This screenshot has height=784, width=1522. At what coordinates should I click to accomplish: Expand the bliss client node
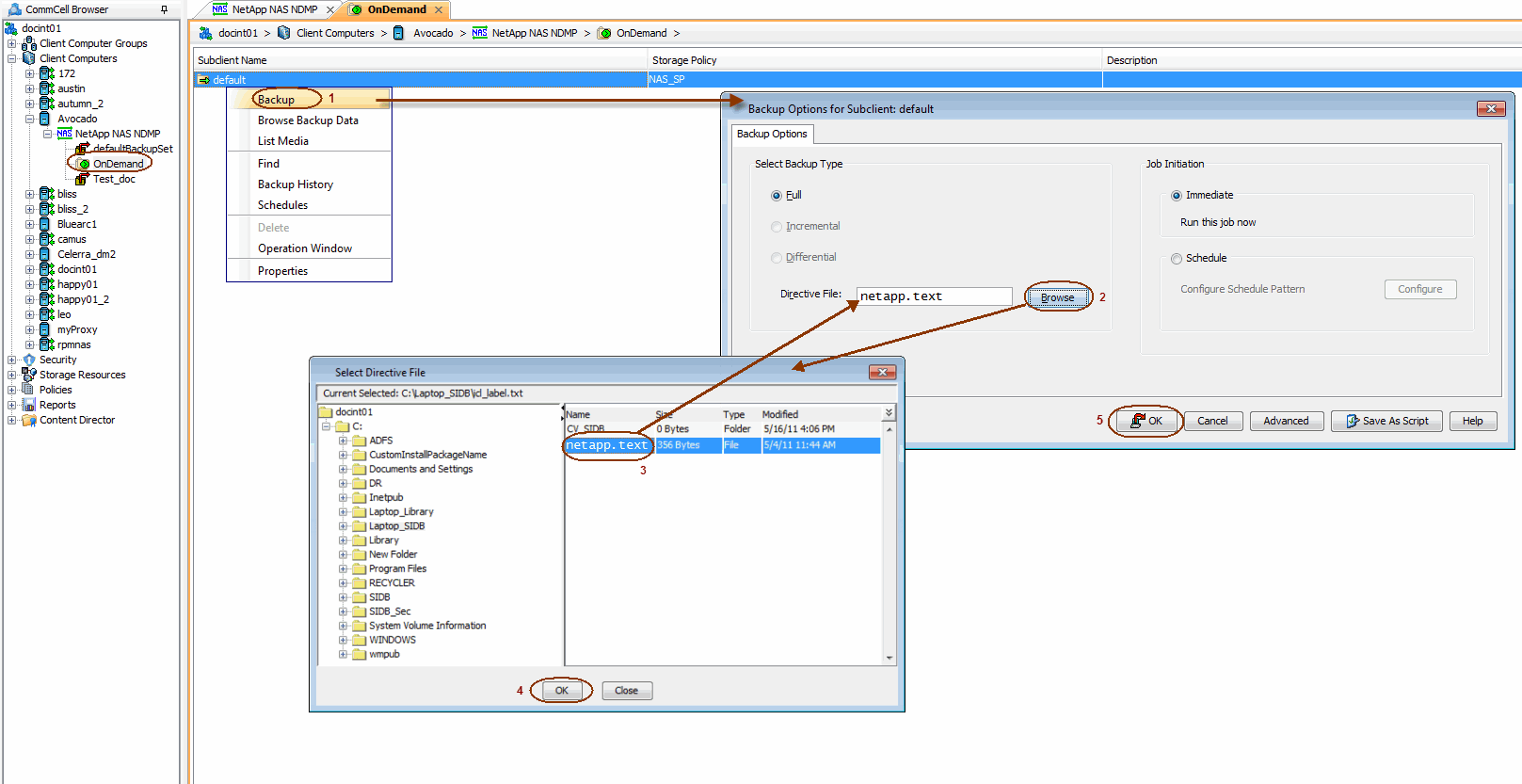(30, 194)
